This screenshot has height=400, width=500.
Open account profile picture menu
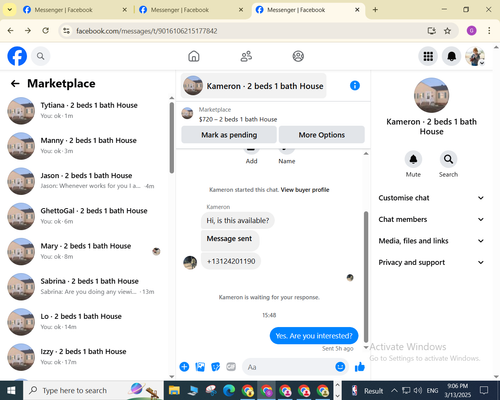tap(475, 56)
